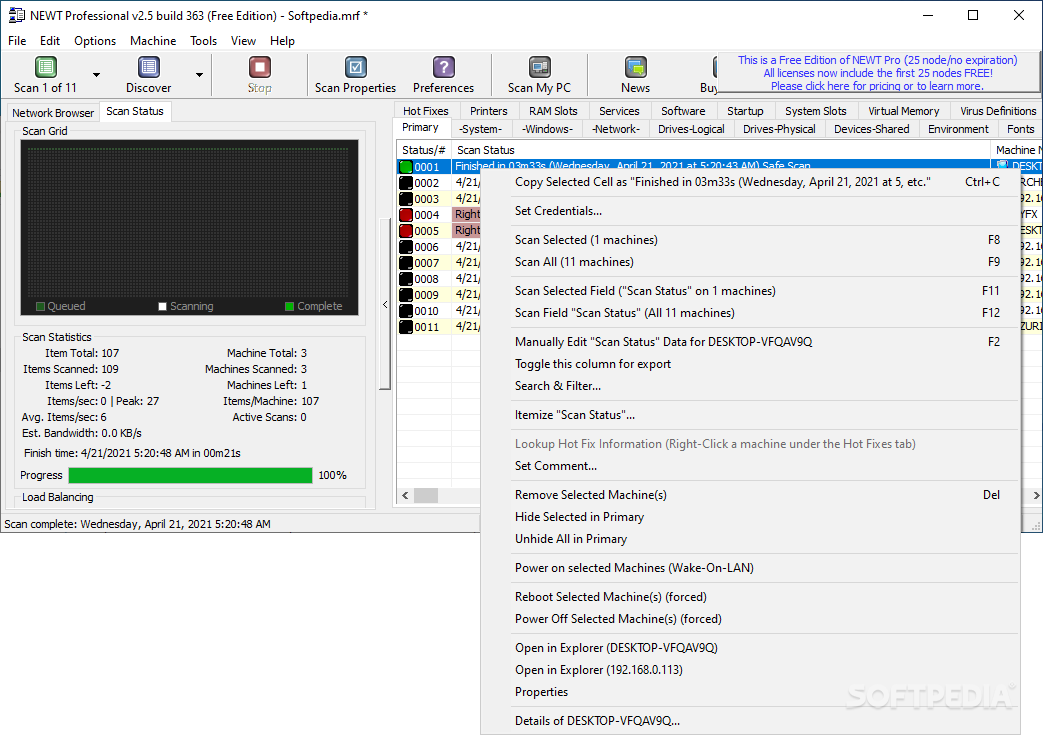Open the Tools menu
1043x735 pixels.
(x=204, y=41)
